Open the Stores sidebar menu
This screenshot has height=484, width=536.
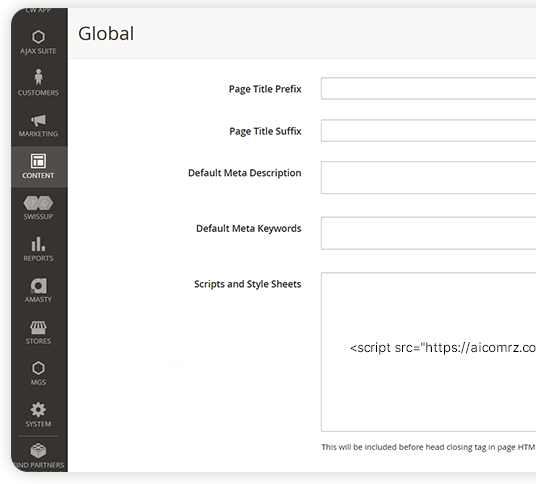(39, 332)
